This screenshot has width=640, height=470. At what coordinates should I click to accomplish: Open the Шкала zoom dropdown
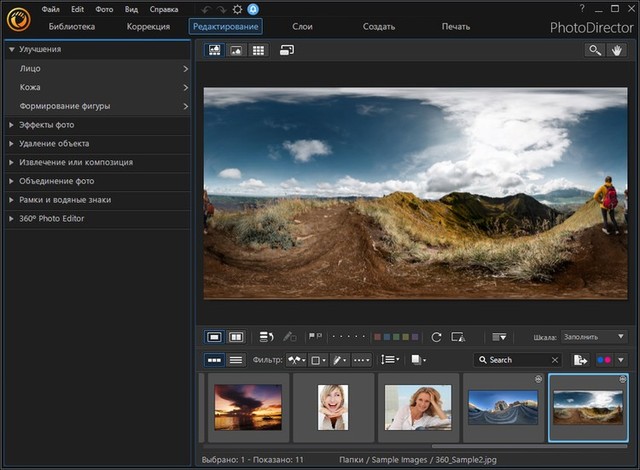[x=595, y=338]
